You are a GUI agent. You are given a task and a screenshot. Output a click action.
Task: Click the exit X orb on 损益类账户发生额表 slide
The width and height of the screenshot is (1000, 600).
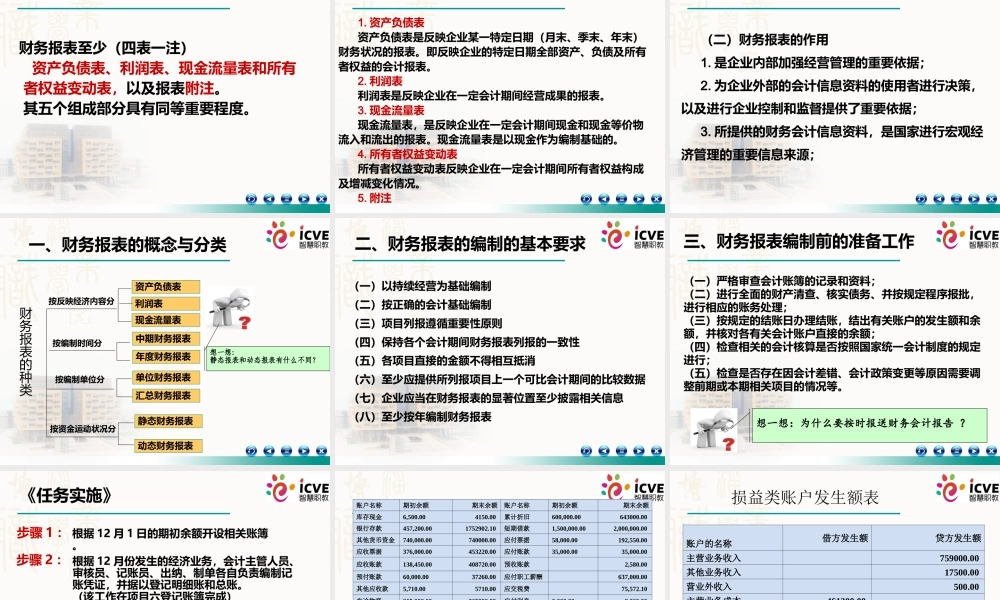pyautogui.click(x=988, y=597)
